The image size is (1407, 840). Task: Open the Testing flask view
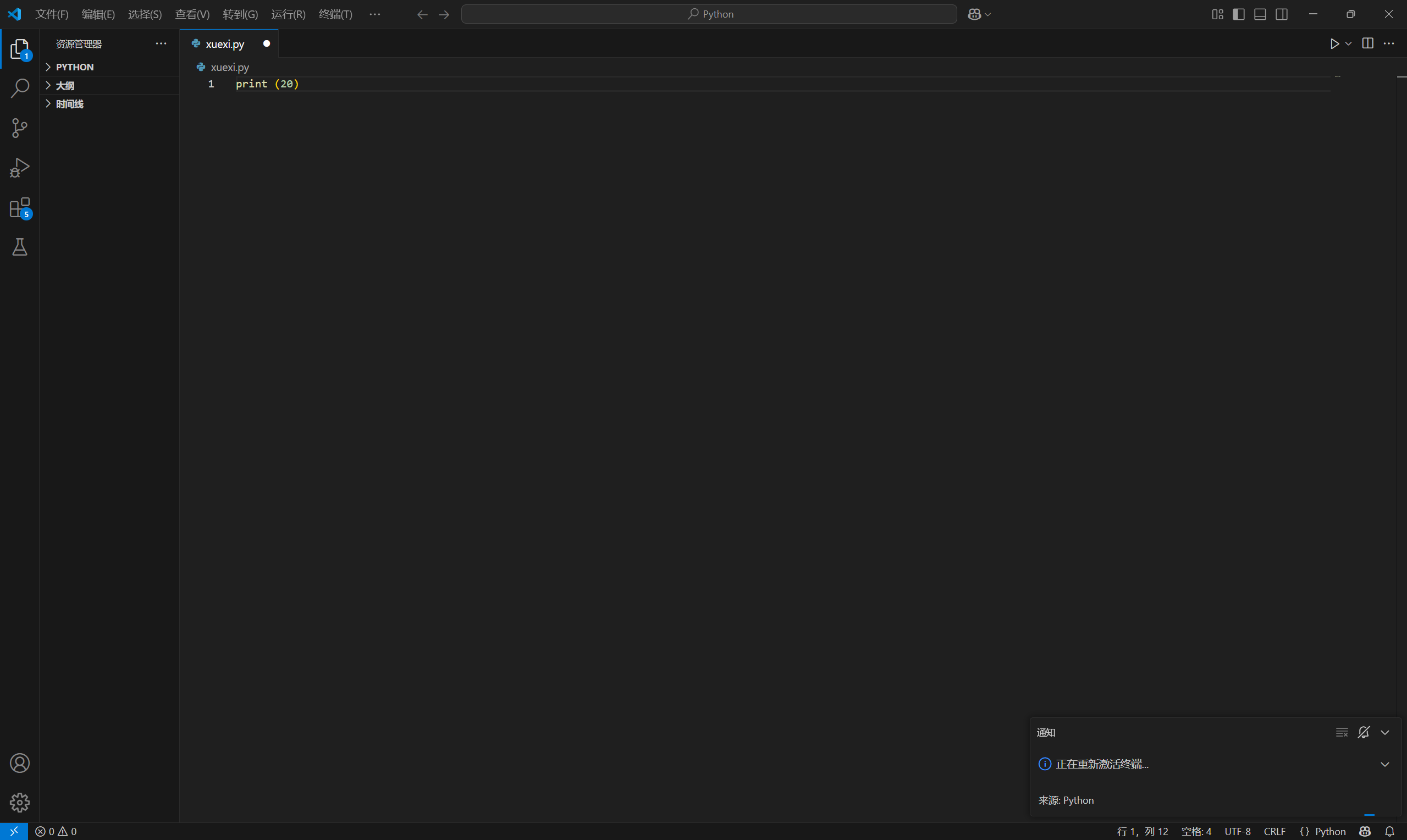(20, 247)
